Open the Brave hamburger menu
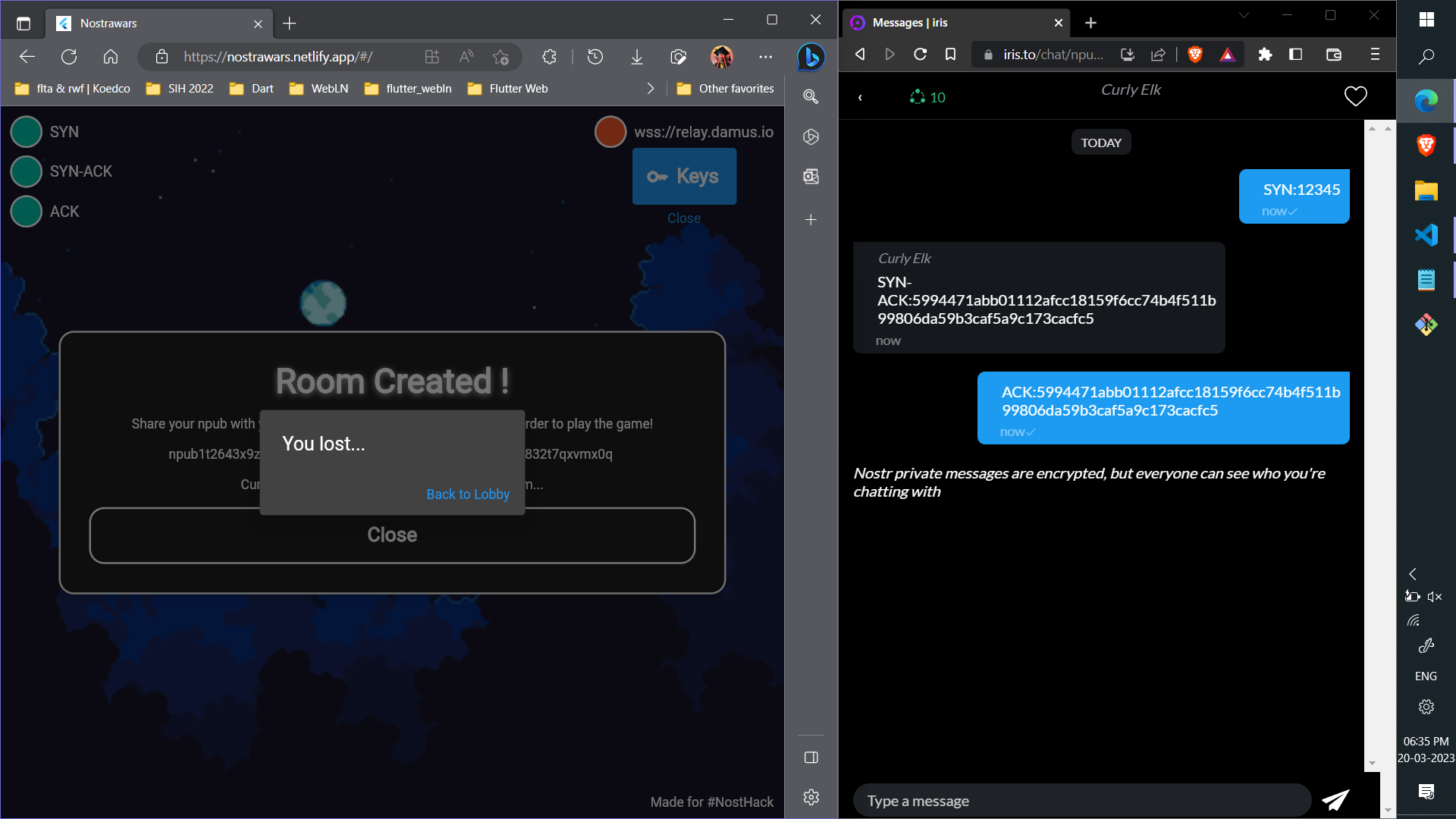Viewport: 1456px width, 819px height. [1375, 55]
